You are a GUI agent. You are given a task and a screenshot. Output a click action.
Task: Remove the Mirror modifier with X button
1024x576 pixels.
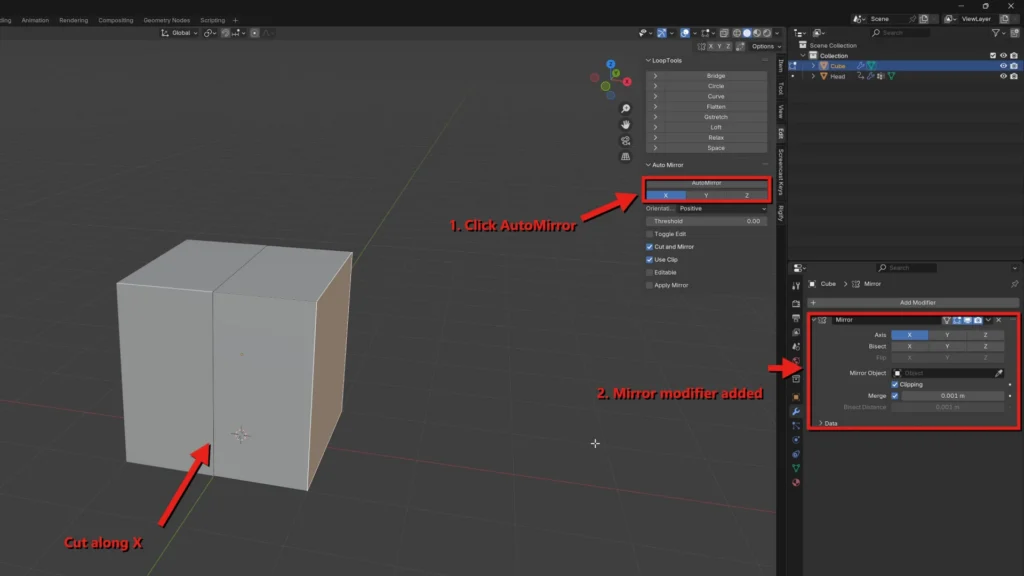tap(999, 320)
